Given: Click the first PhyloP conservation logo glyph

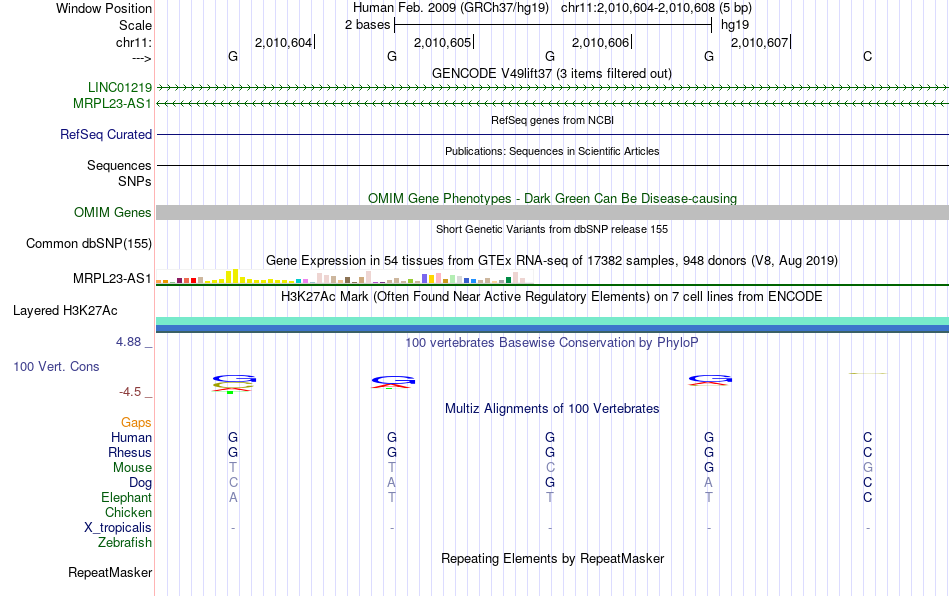Looking at the screenshot, I should coord(234,384).
